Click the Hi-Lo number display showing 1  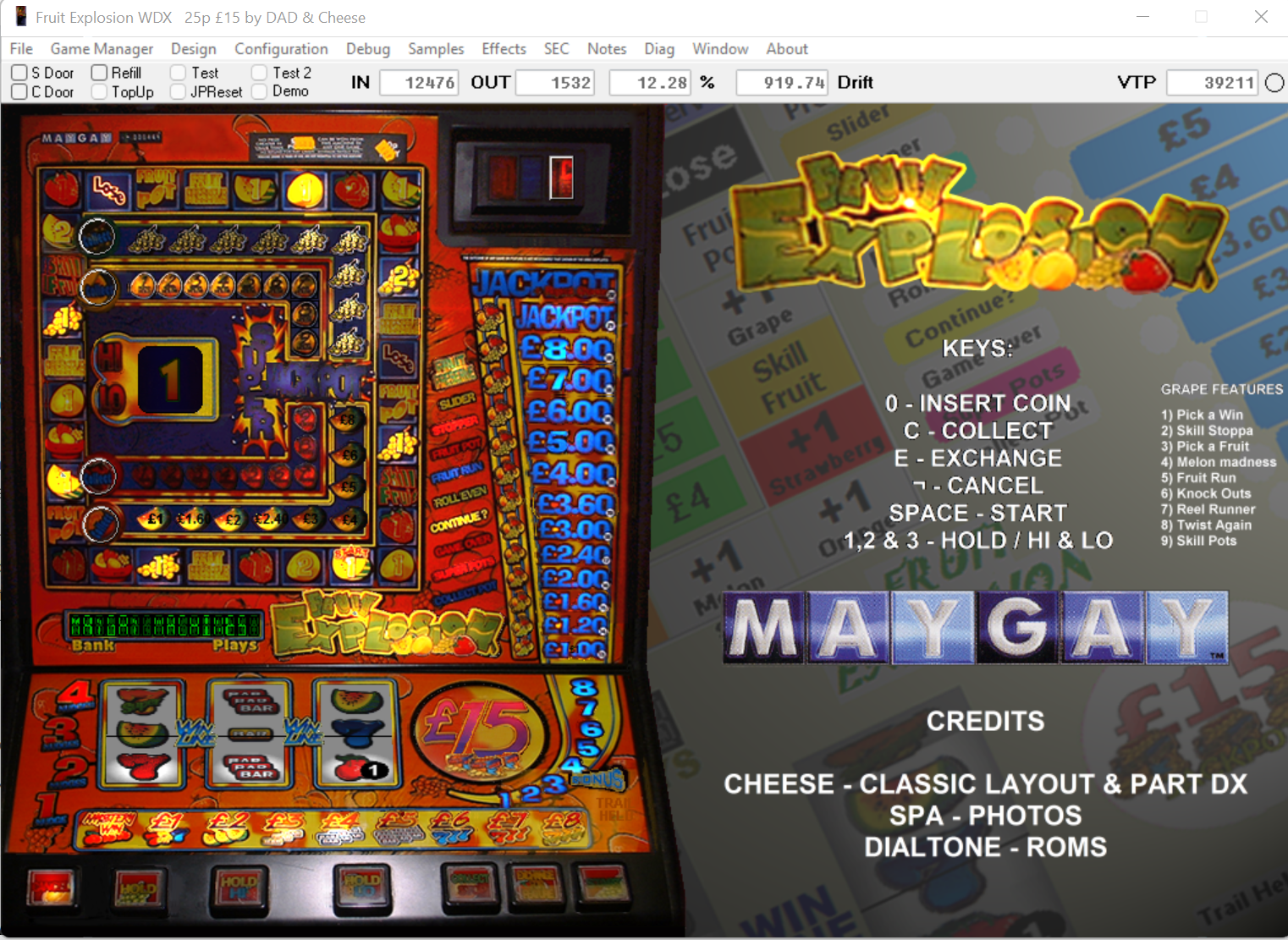coord(170,379)
